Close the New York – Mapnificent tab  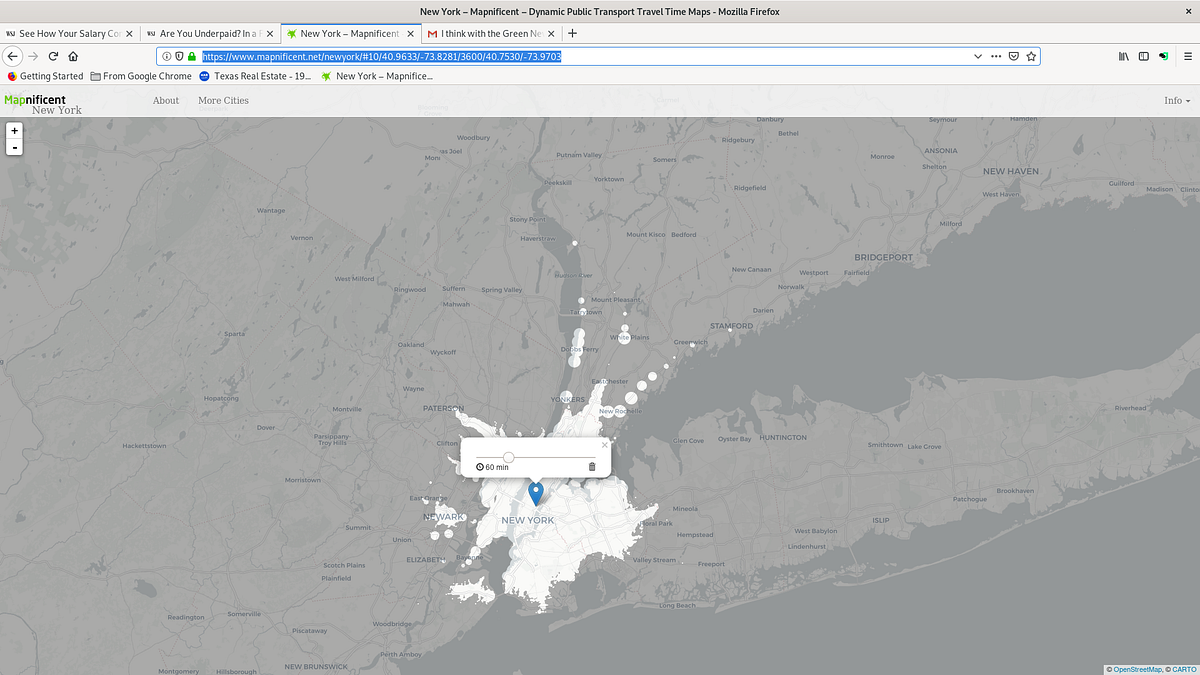[x=410, y=33]
